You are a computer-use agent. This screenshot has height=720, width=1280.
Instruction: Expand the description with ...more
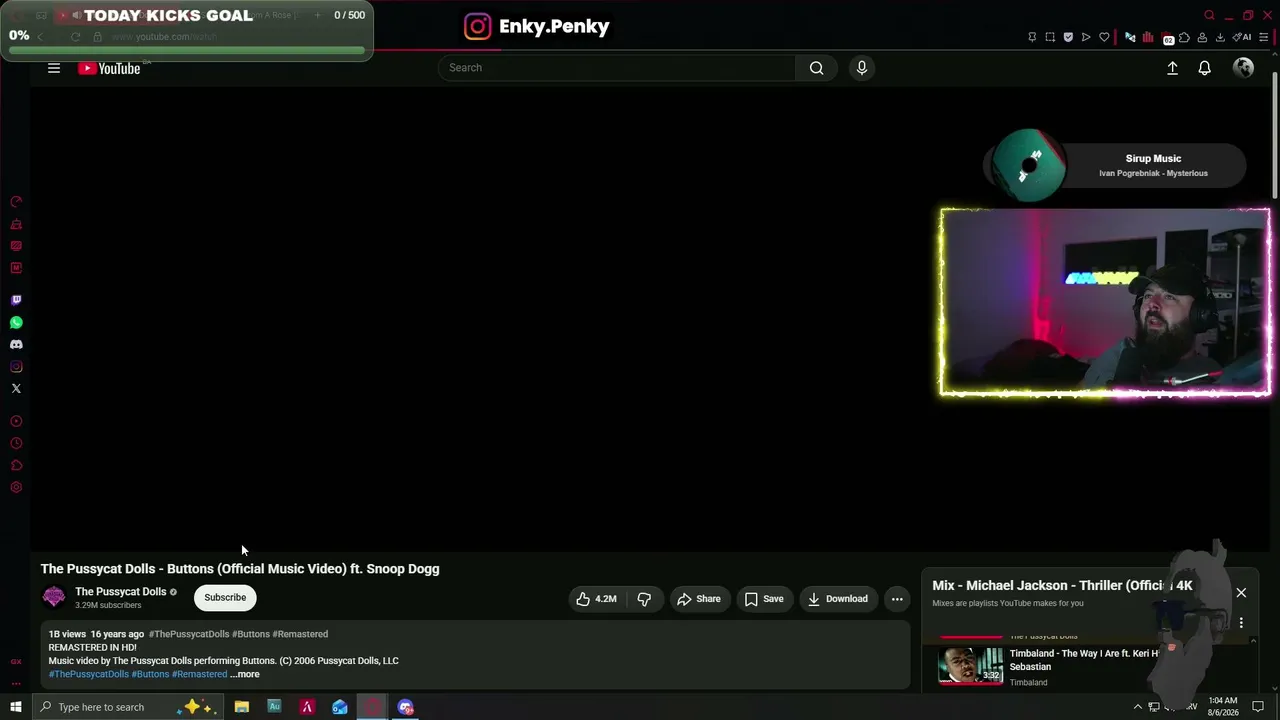pos(245,674)
